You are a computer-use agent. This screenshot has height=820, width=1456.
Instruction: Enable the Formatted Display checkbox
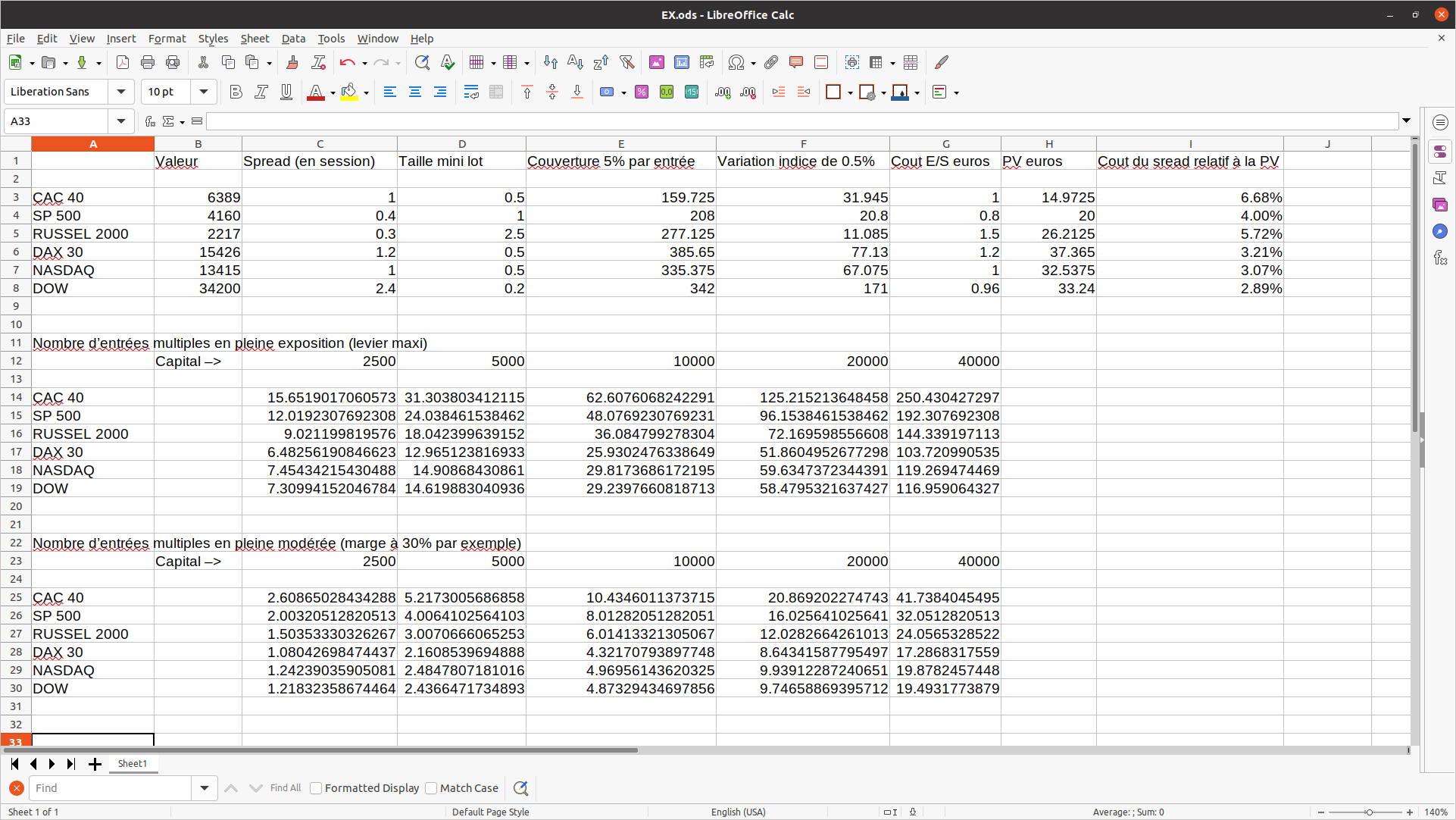click(317, 788)
